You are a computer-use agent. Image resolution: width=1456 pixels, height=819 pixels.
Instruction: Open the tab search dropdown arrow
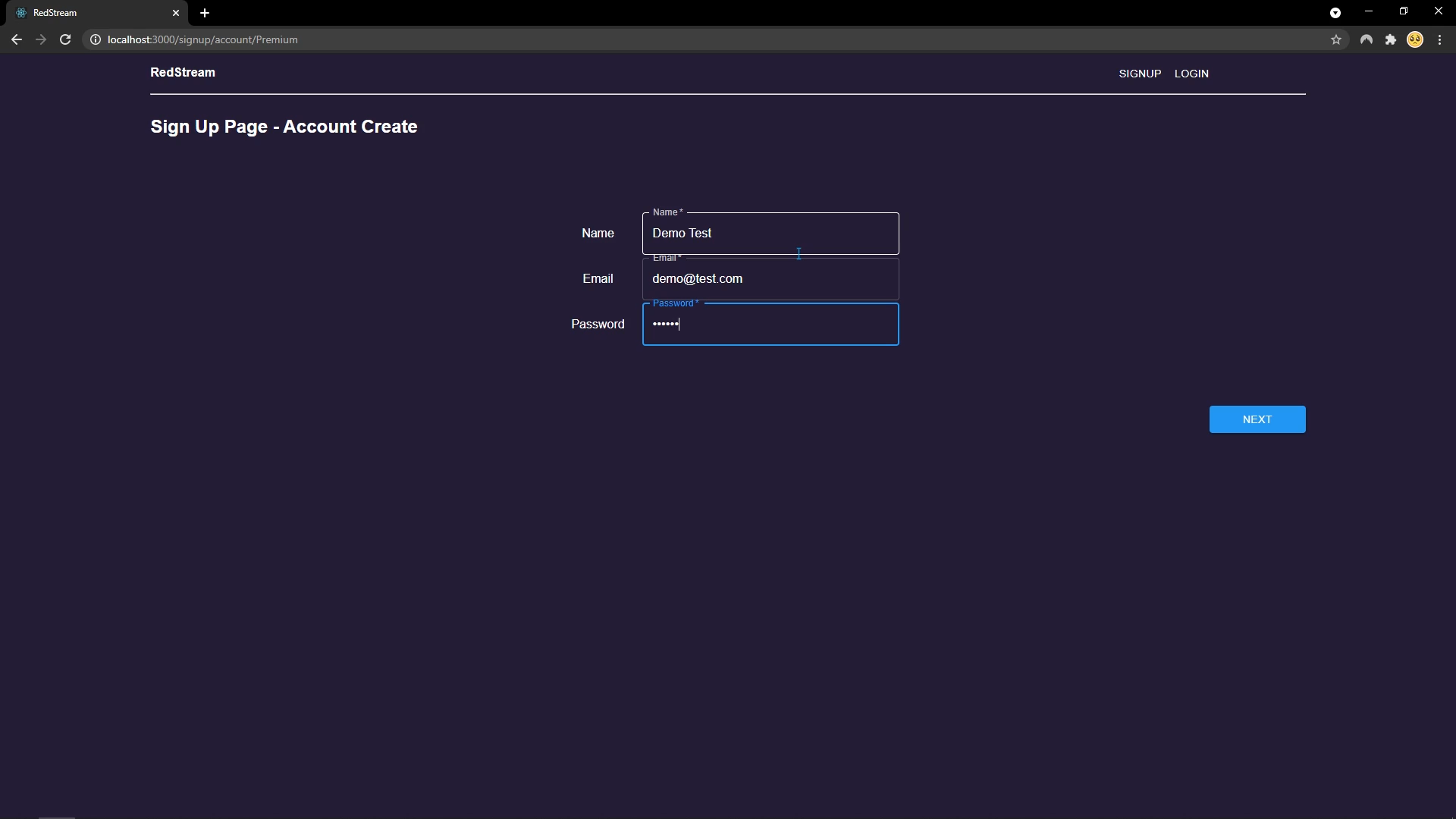pos(1335,13)
